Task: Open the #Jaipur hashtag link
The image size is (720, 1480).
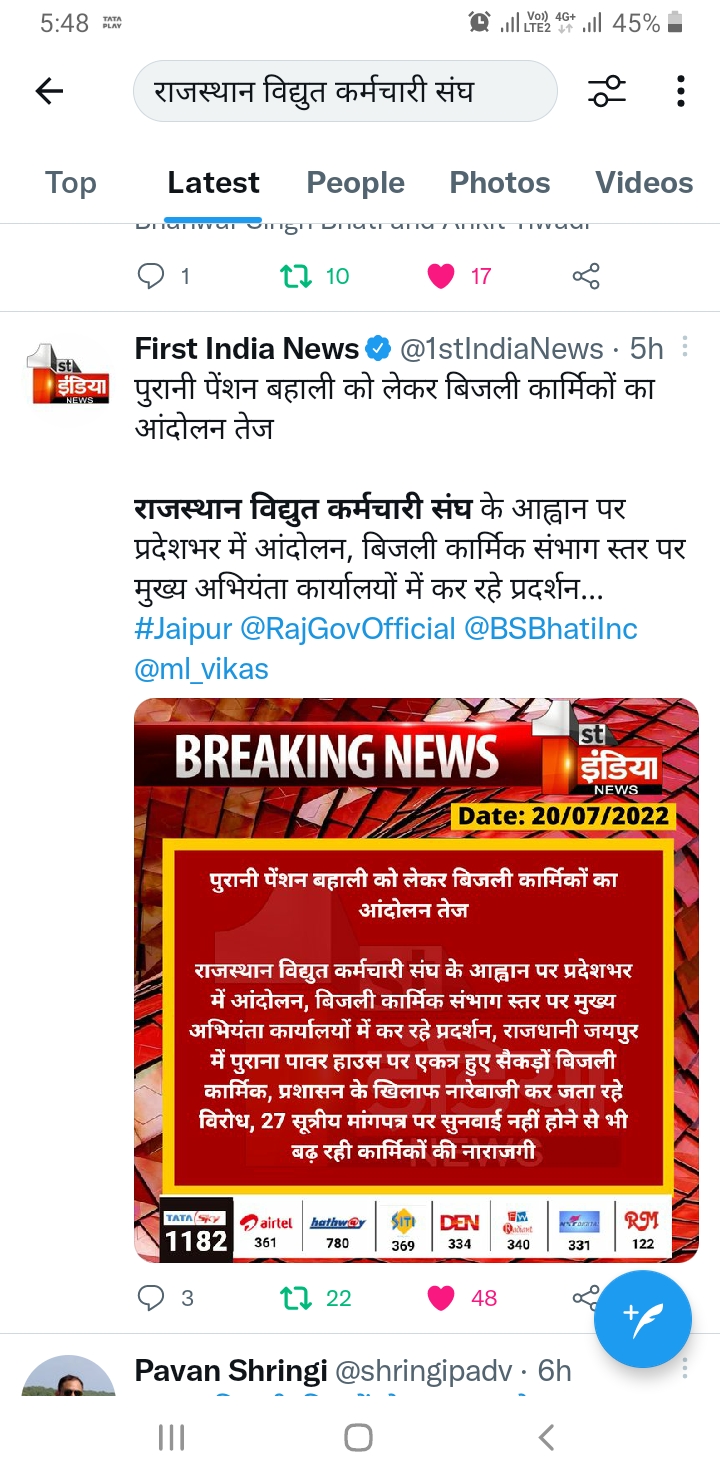Action: (x=183, y=628)
